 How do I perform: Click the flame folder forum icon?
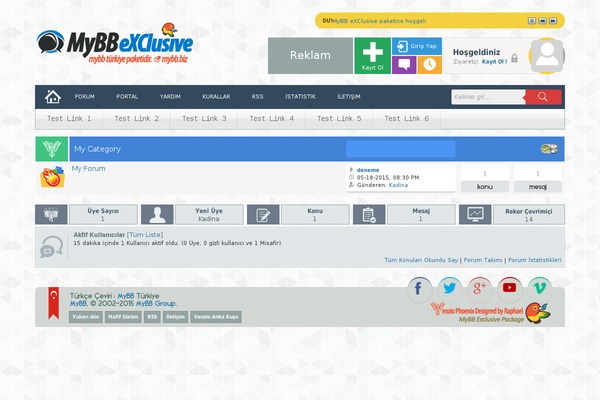pos(52,177)
